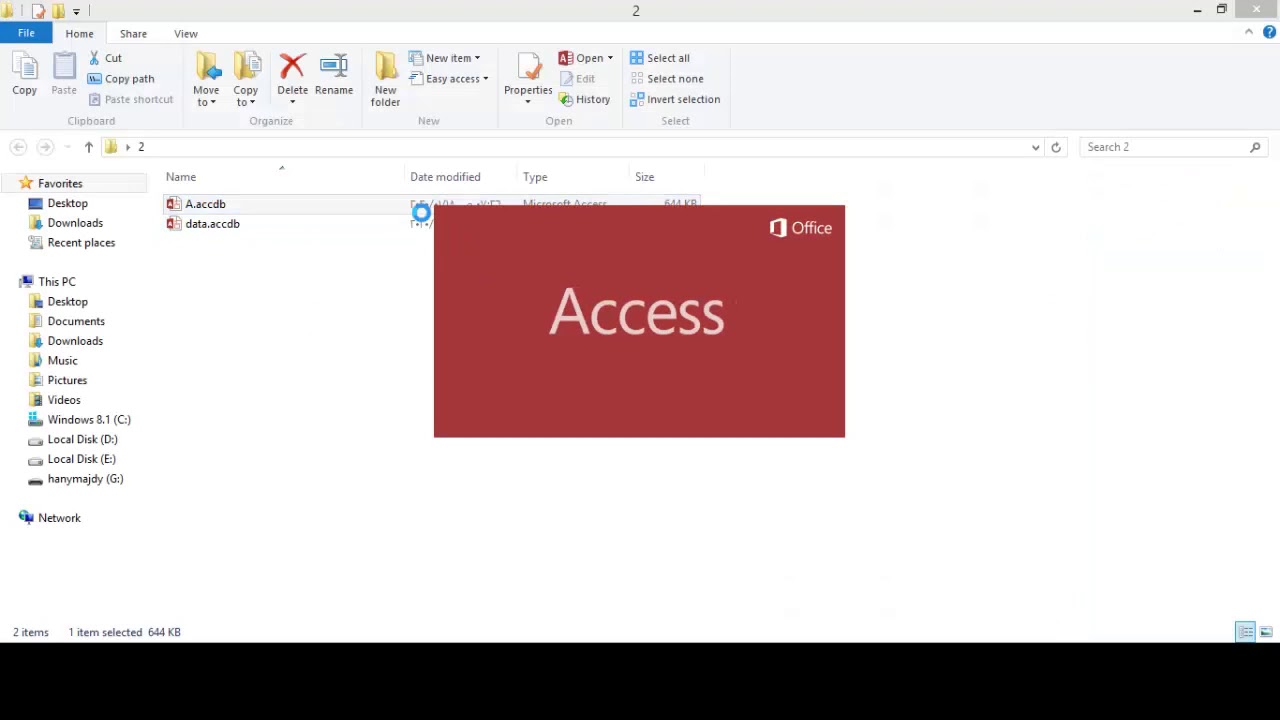This screenshot has height=720, width=1280.
Task: Open file Properties
Action: (528, 80)
